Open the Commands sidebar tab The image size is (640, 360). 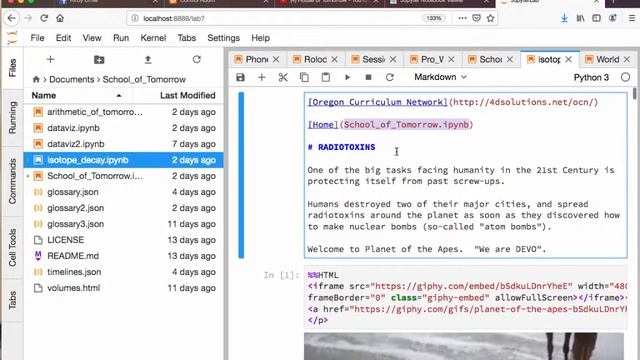tap(12, 181)
